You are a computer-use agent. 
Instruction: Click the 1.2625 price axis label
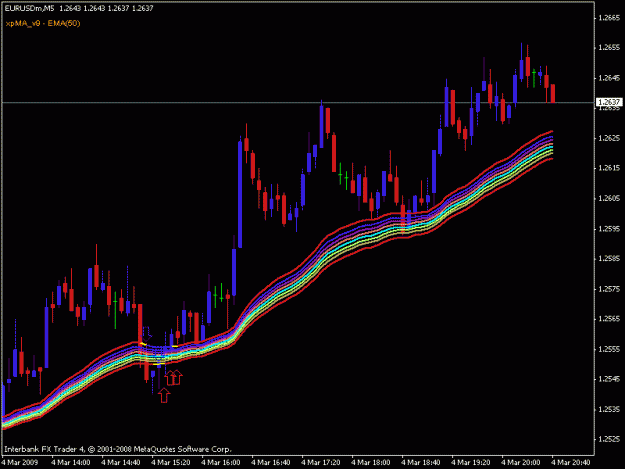[x=609, y=138]
